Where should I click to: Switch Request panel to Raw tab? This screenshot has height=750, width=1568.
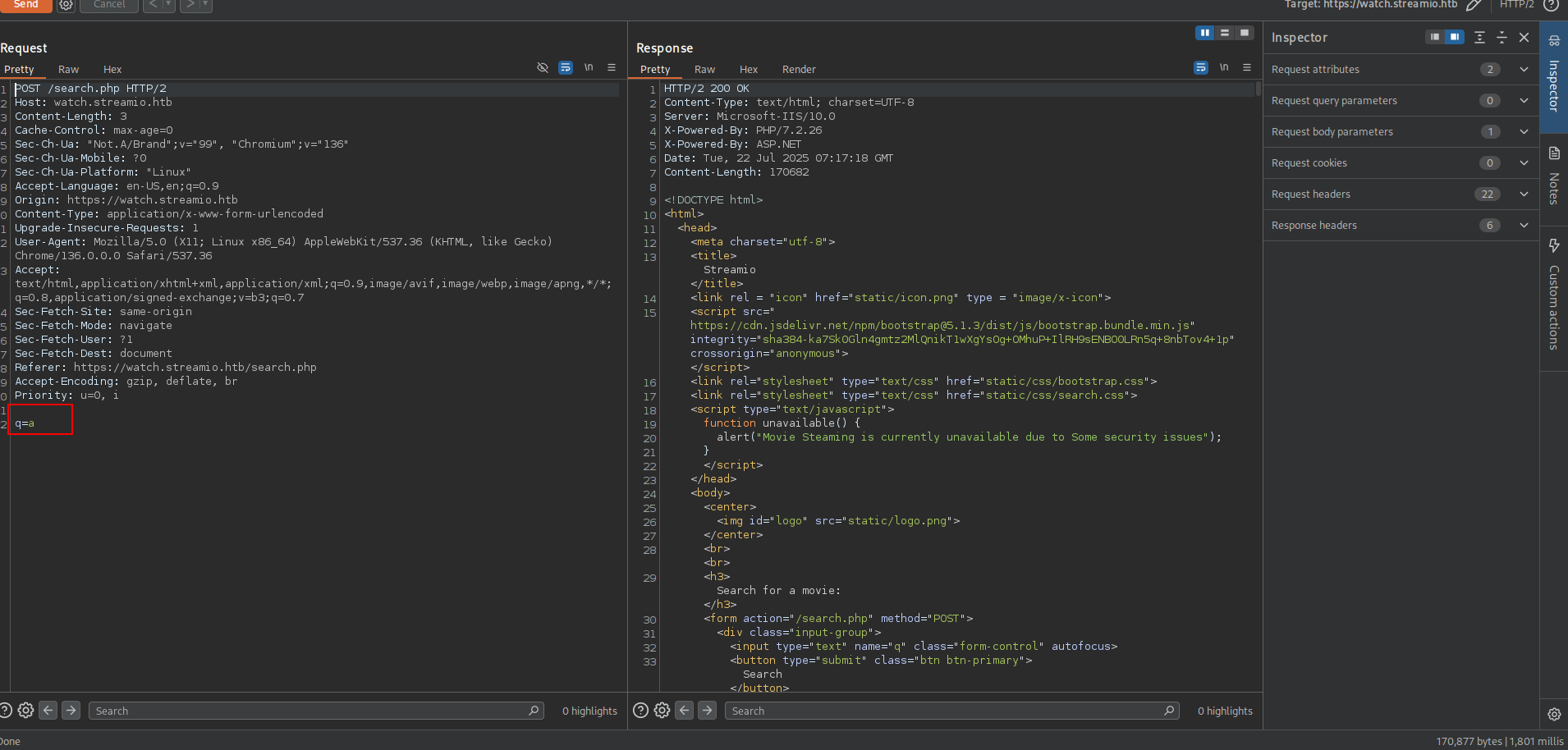coord(69,70)
